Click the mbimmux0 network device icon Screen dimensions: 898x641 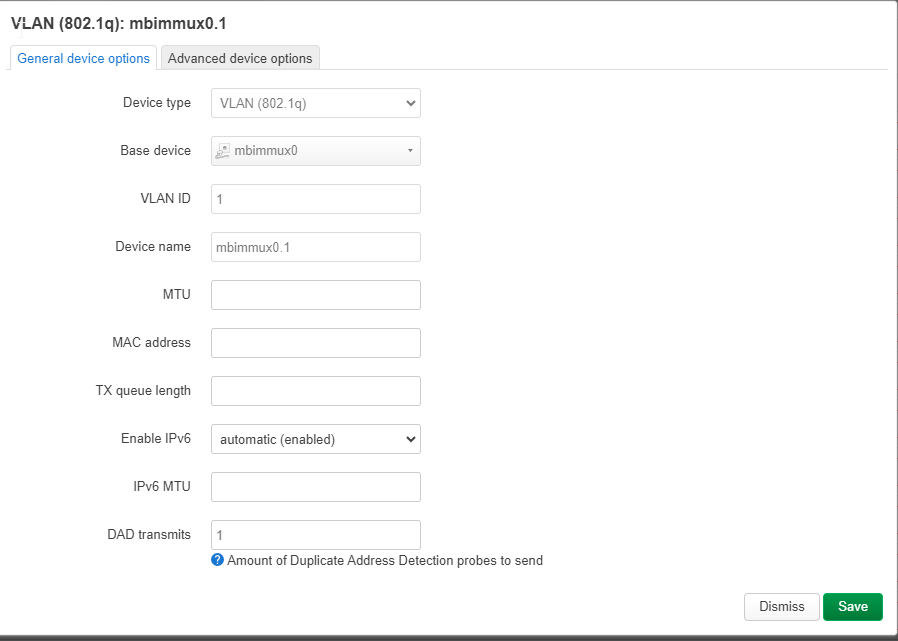[x=222, y=151]
